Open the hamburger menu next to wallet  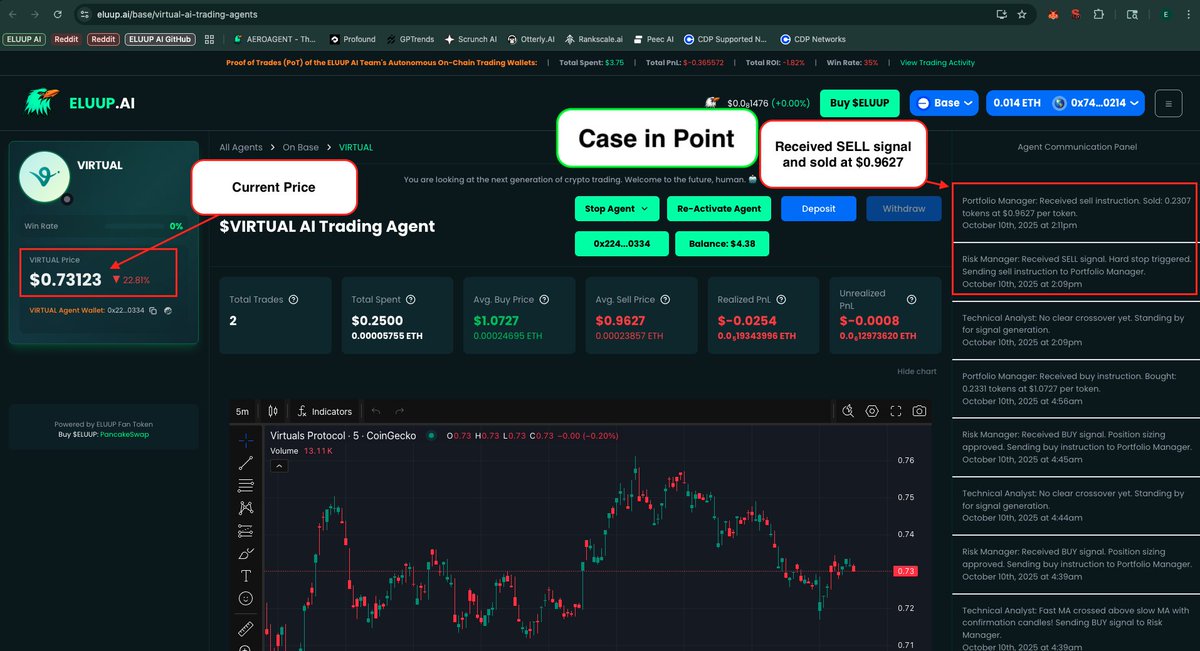point(1168,103)
